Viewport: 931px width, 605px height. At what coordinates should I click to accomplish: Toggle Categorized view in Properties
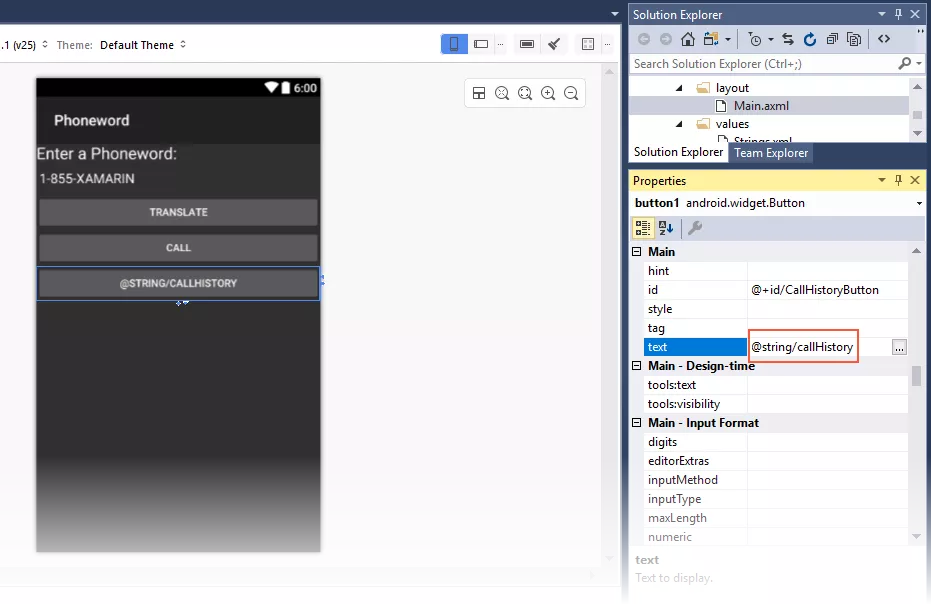pos(643,227)
